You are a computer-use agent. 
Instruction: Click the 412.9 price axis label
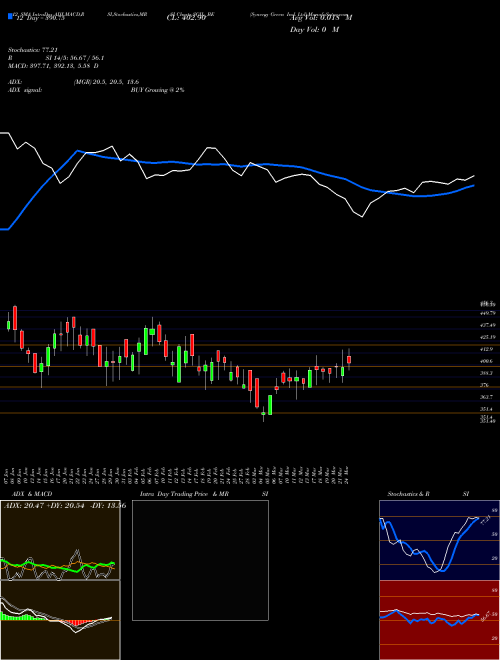pos(487,349)
